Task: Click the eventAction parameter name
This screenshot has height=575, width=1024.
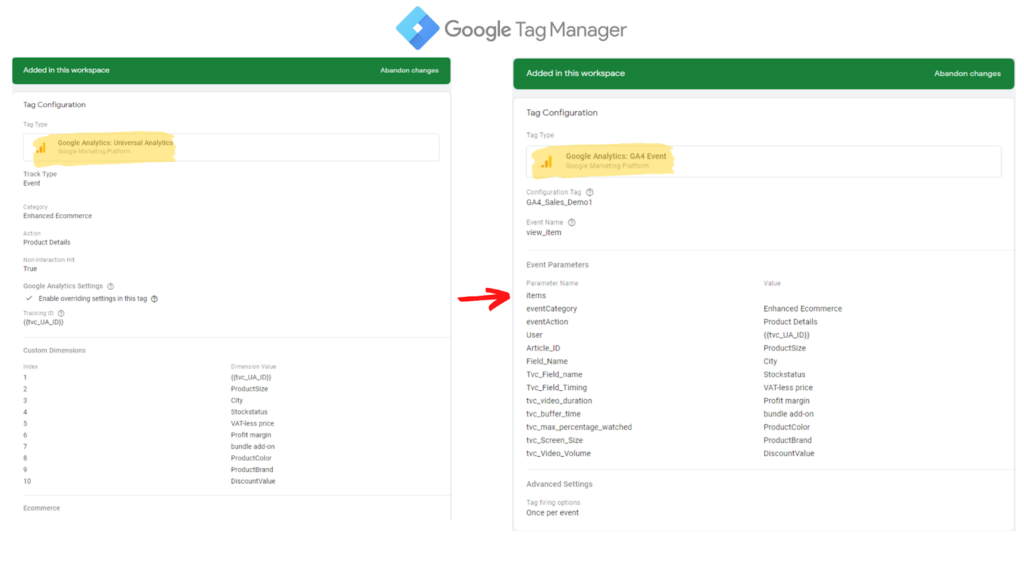Action: click(547, 321)
